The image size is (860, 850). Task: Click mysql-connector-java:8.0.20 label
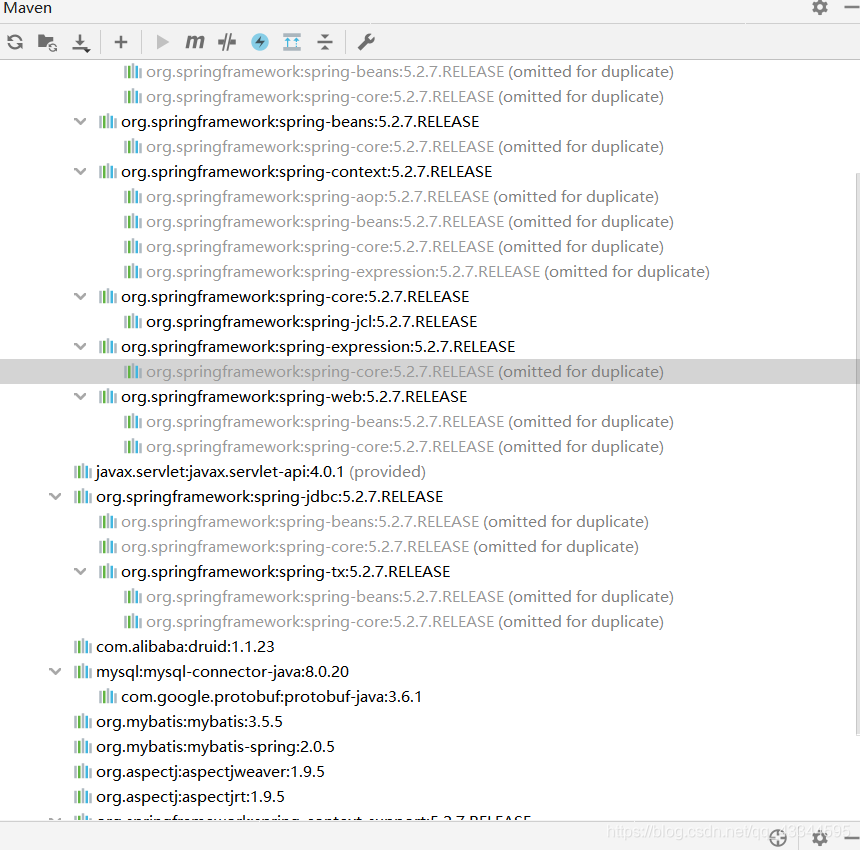222,672
